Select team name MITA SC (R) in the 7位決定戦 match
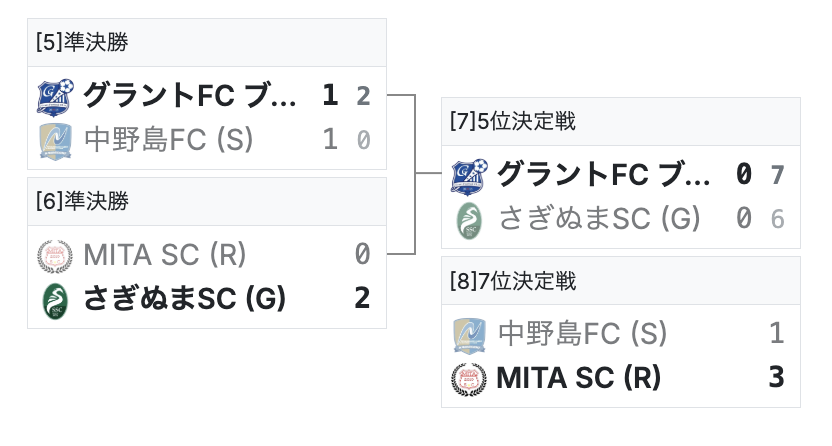The image size is (832, 446). coord(579,378)
